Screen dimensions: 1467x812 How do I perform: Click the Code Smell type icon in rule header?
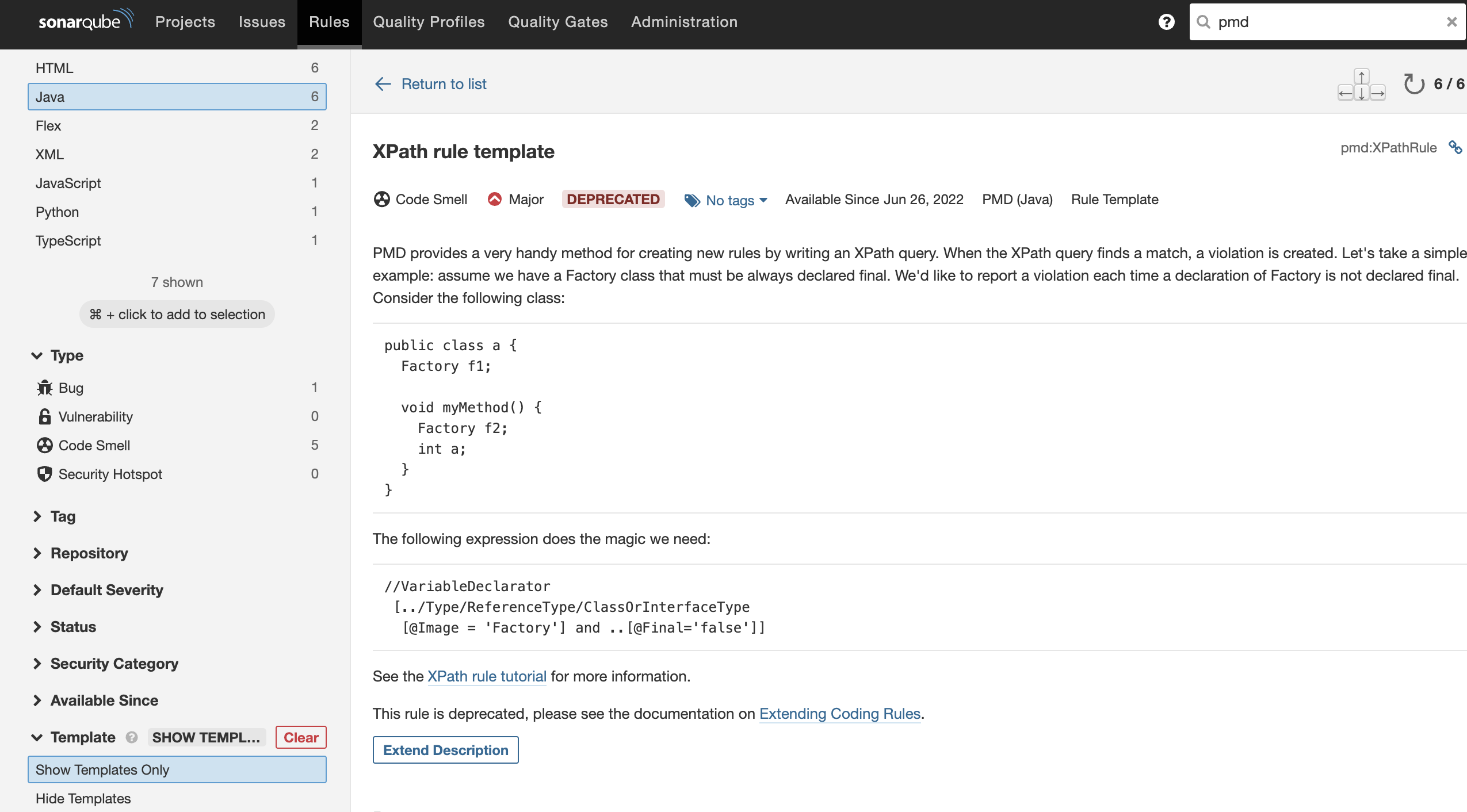point(381,199)
